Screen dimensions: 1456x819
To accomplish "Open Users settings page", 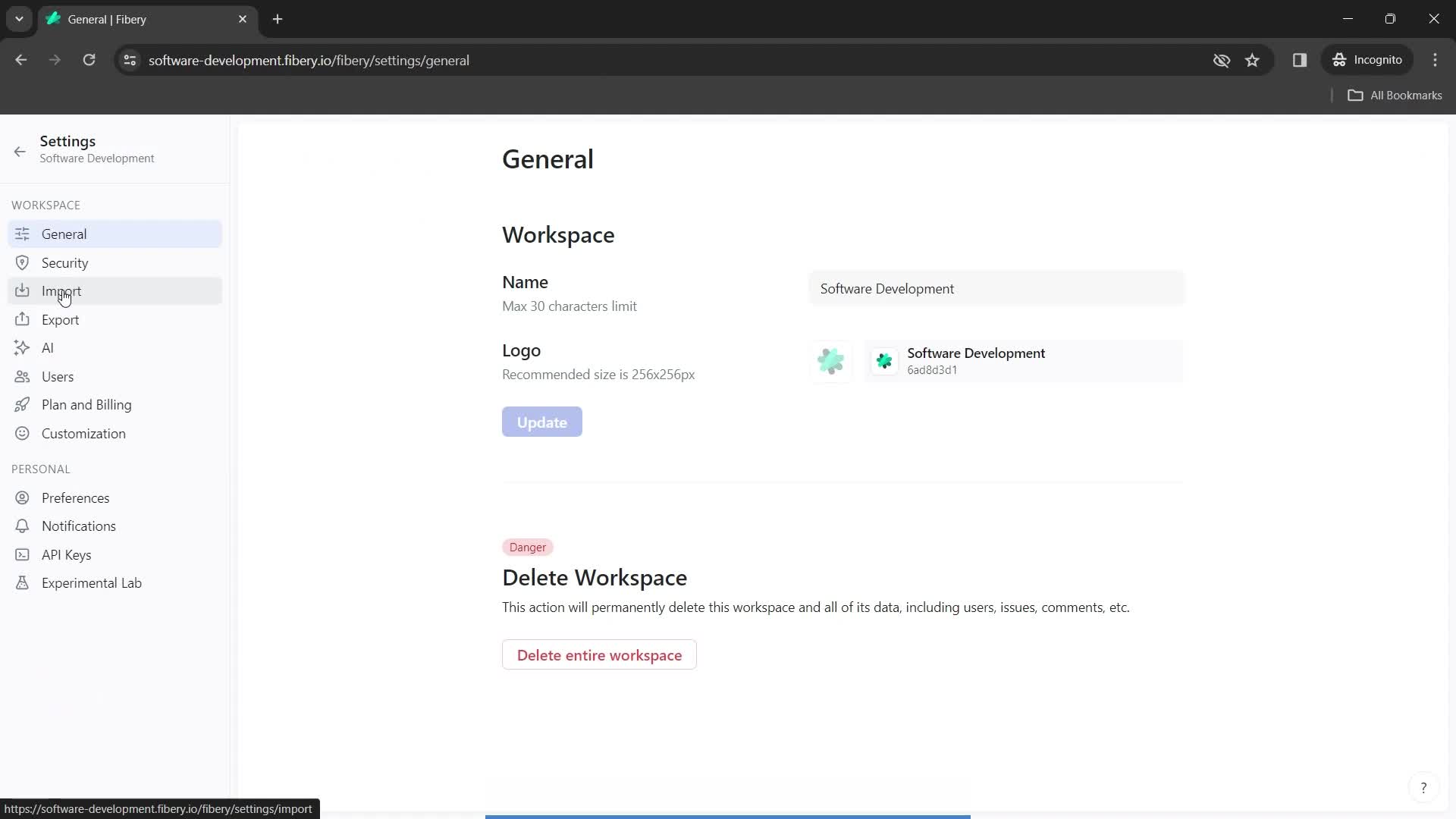I will (x=115, y=376).
